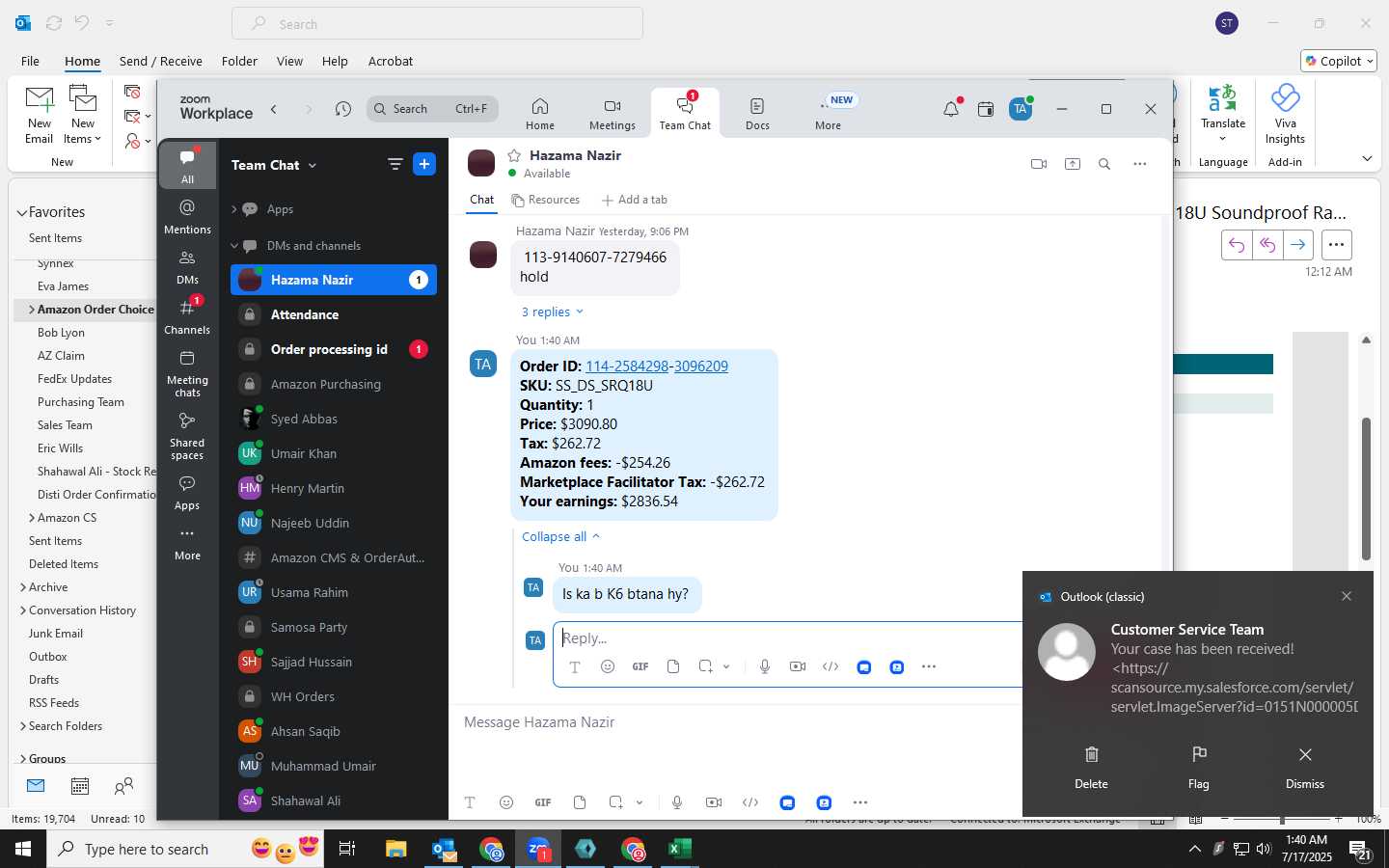1389x868 pixels.
Task: Go back in Zoom navigation
Action: [274, 109]
